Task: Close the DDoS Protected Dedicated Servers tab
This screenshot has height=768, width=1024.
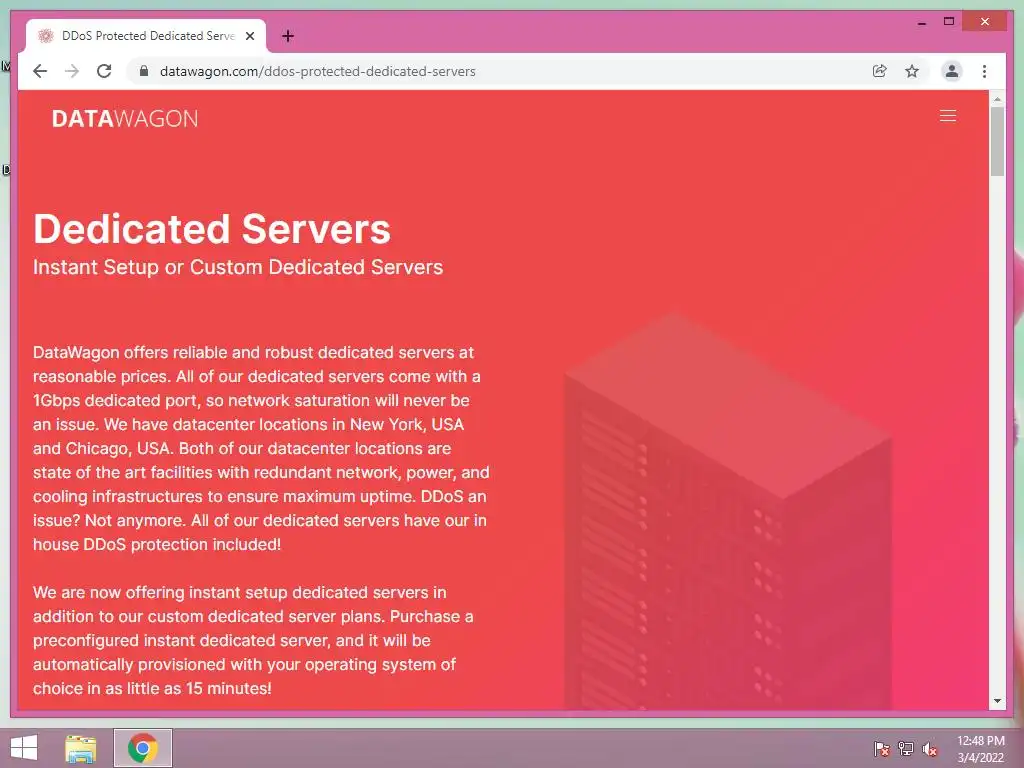Action: pos(250,36)
